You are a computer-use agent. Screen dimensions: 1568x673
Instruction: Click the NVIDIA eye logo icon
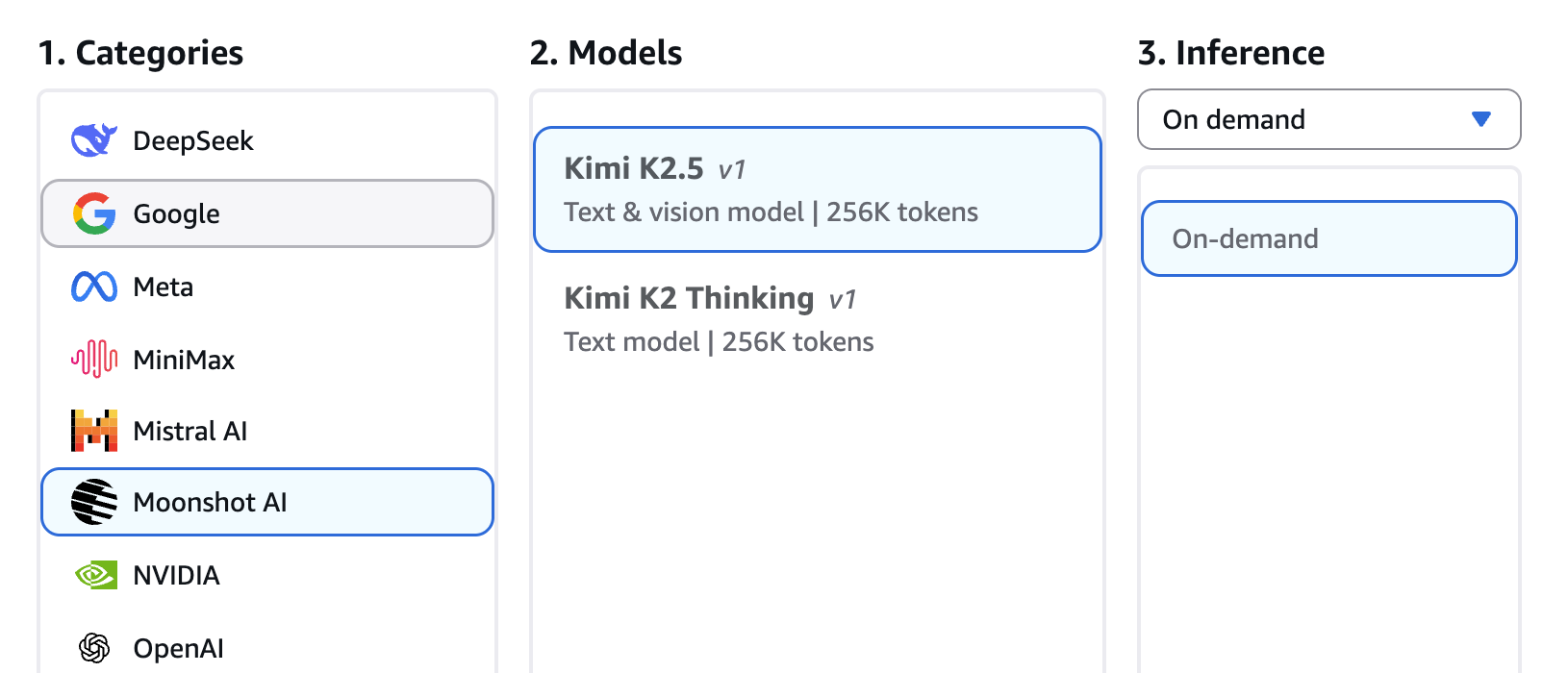[x=94, y=575]
